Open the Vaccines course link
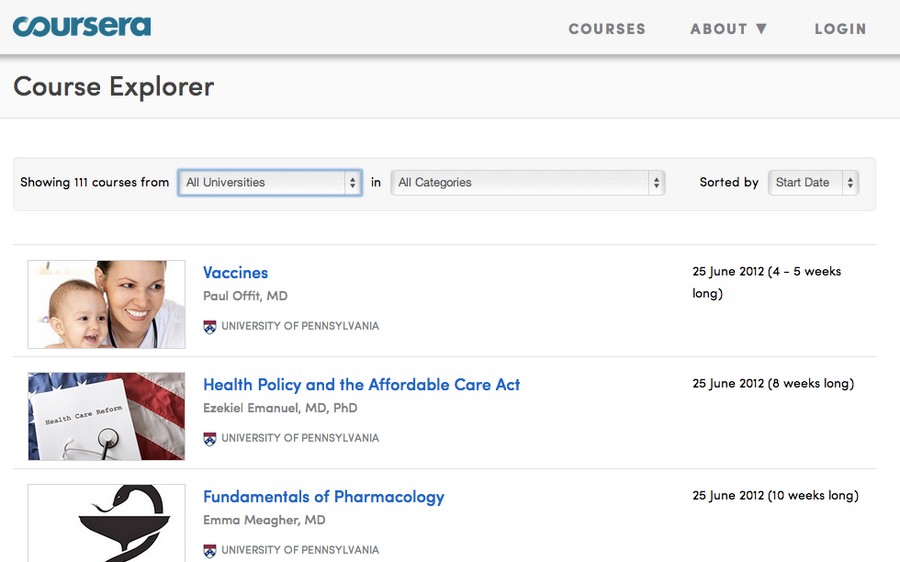900x562 pixels. tap(235, 273)
